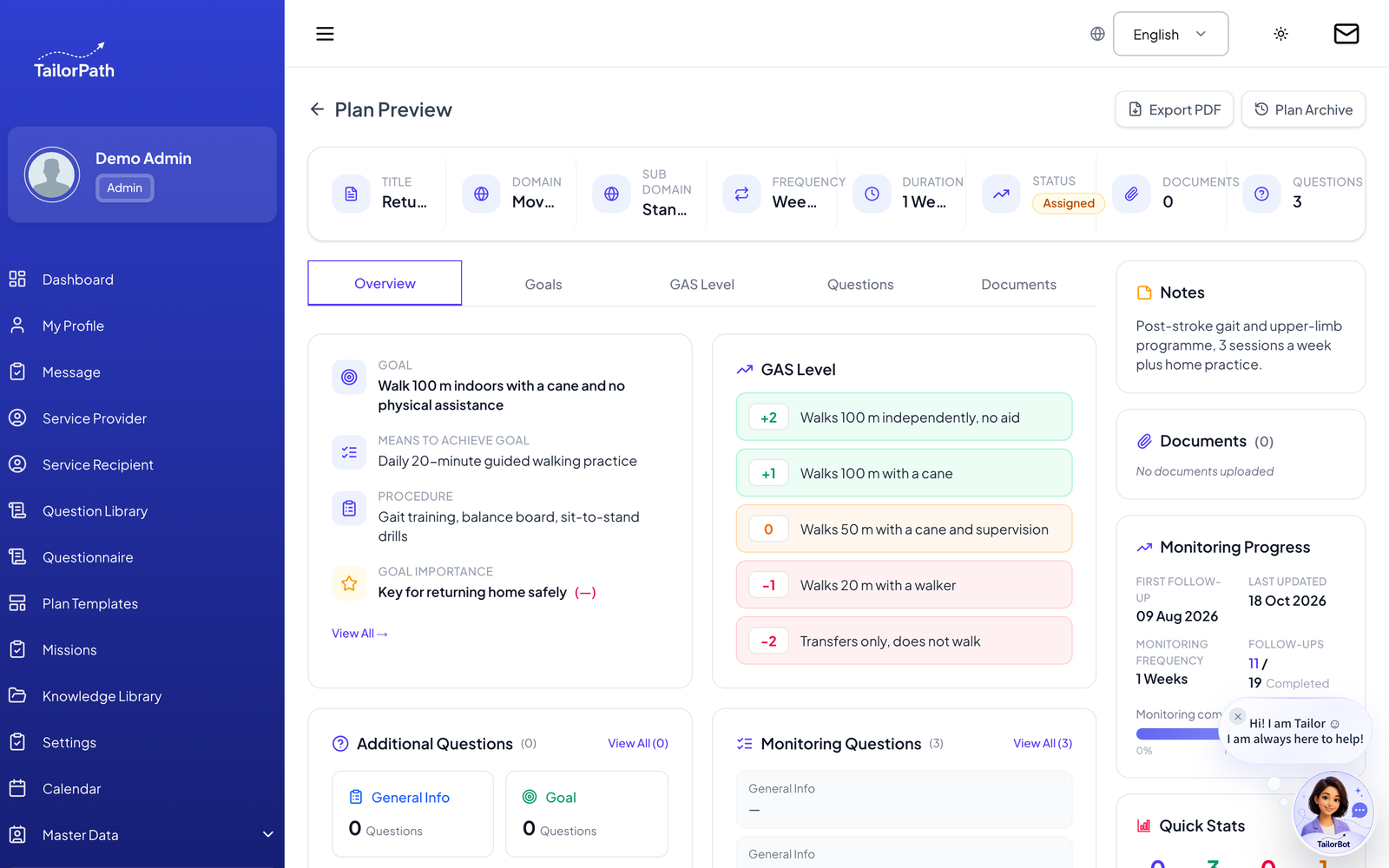The width and height of the screenshot is (1389, 868).
Task: Click the back arrow beside Plan Preview
Action: click(317, 109)
